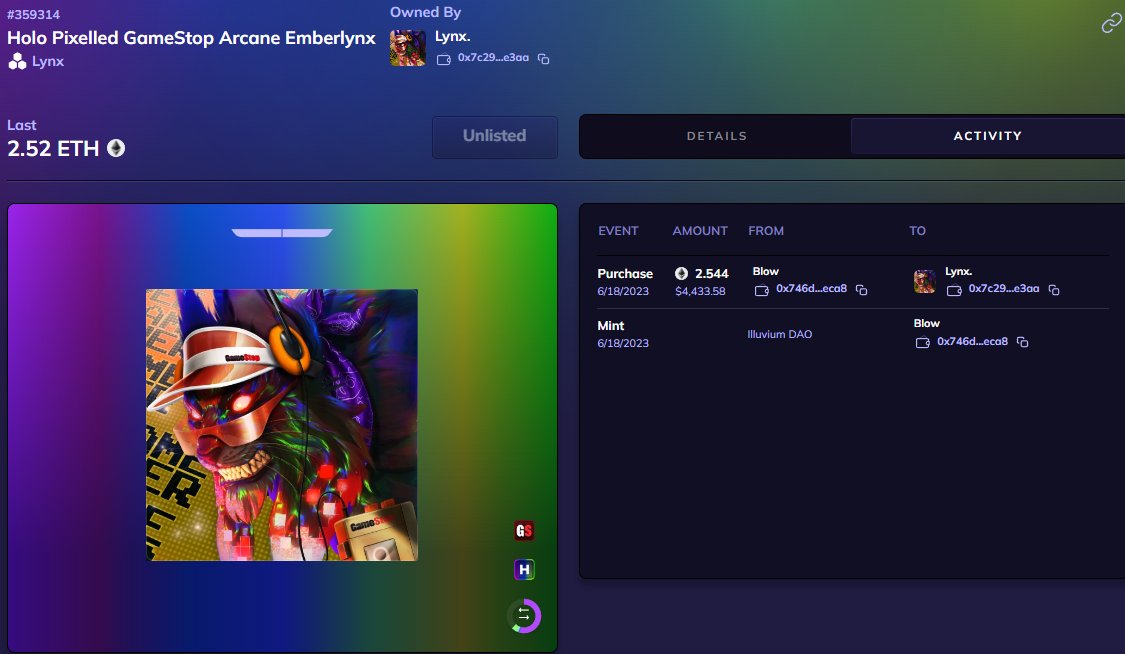
Task: Copy Blow's address in the Purchase row
Action: coord(862,290)
